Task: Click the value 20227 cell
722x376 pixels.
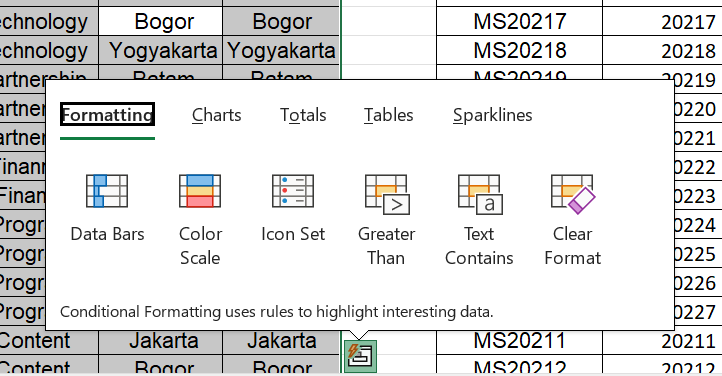Action: [698, 312]
